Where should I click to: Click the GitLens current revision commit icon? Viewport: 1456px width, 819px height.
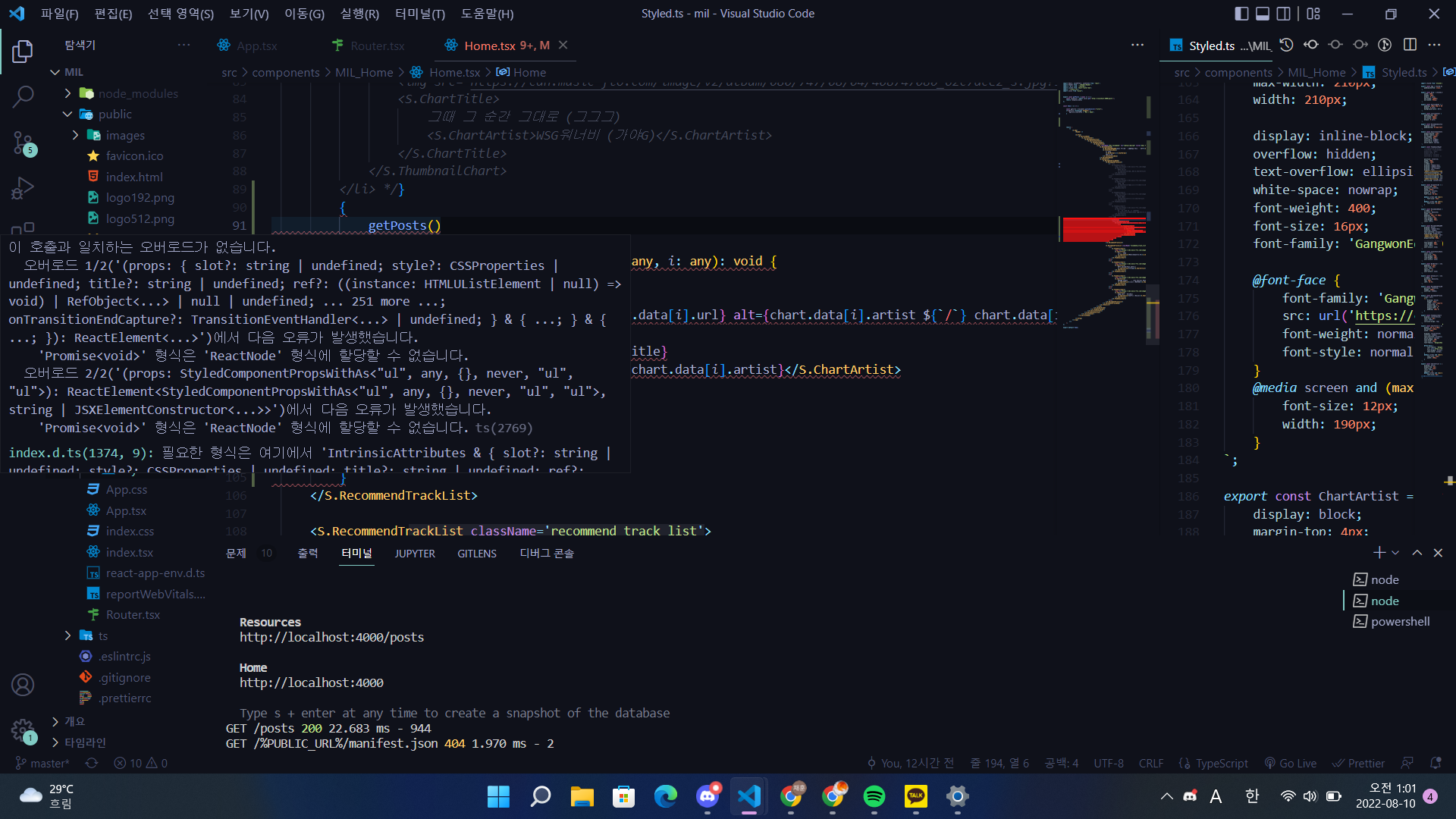click(1335, 45)
